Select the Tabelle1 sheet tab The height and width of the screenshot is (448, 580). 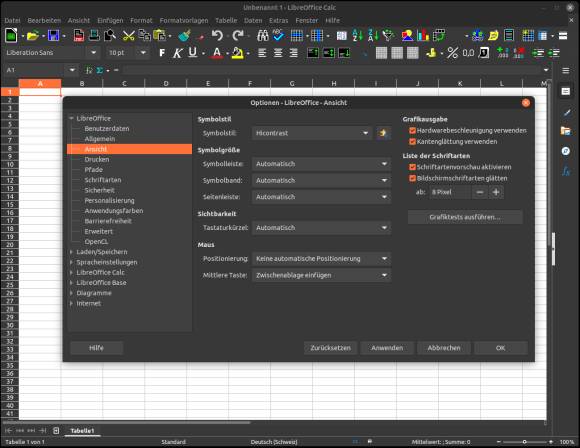pyautogui.click(x=82, y=431)
